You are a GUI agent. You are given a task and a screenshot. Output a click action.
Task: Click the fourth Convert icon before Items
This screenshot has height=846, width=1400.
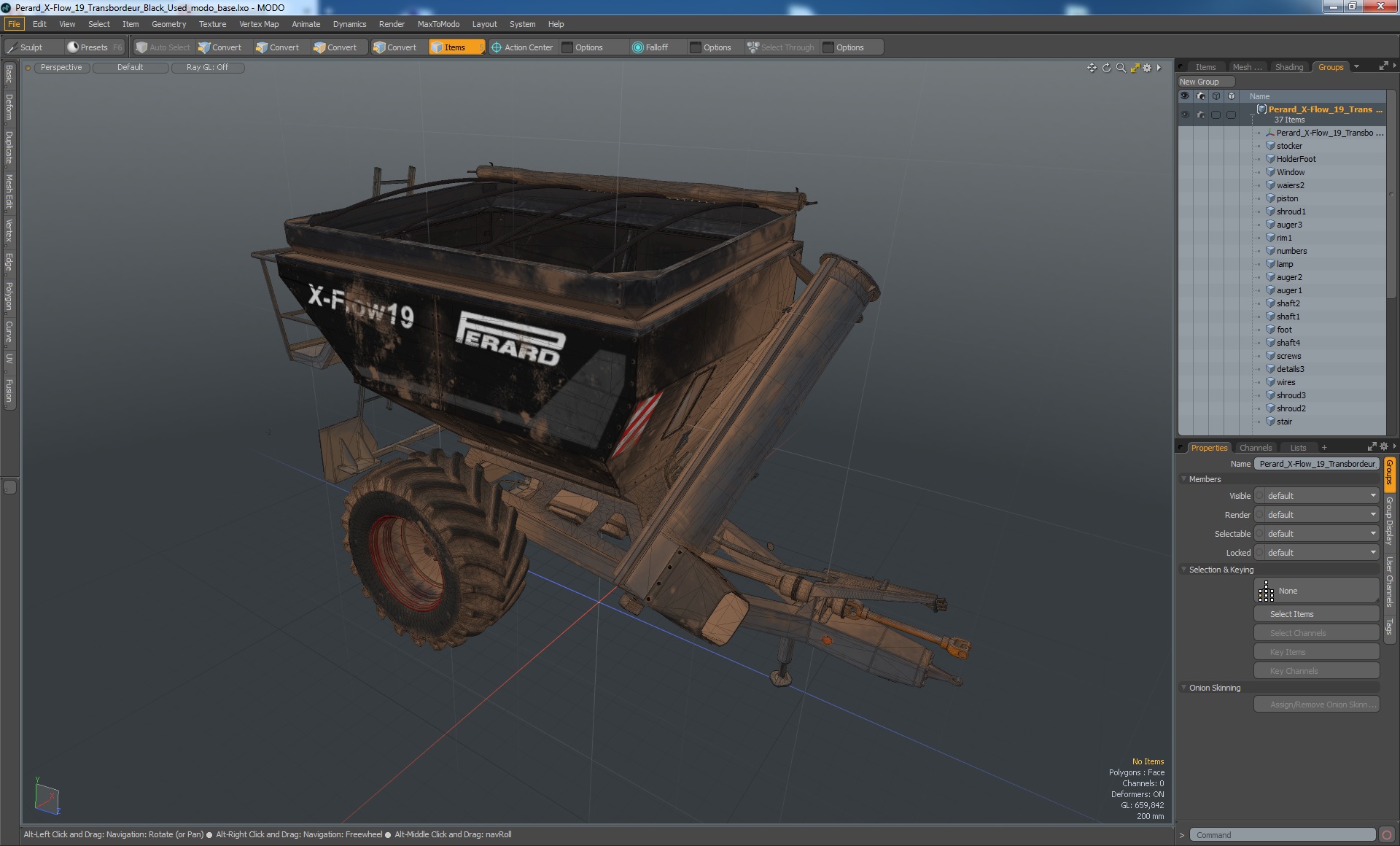click(x=379, y=47)
